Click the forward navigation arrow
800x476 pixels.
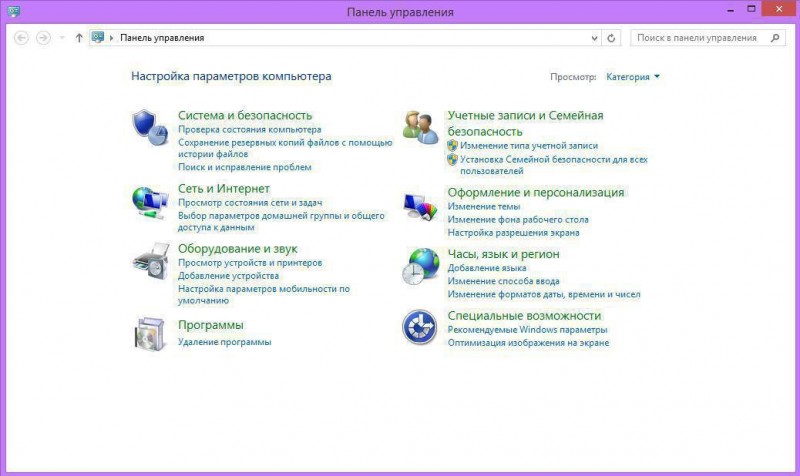[43, 38]
